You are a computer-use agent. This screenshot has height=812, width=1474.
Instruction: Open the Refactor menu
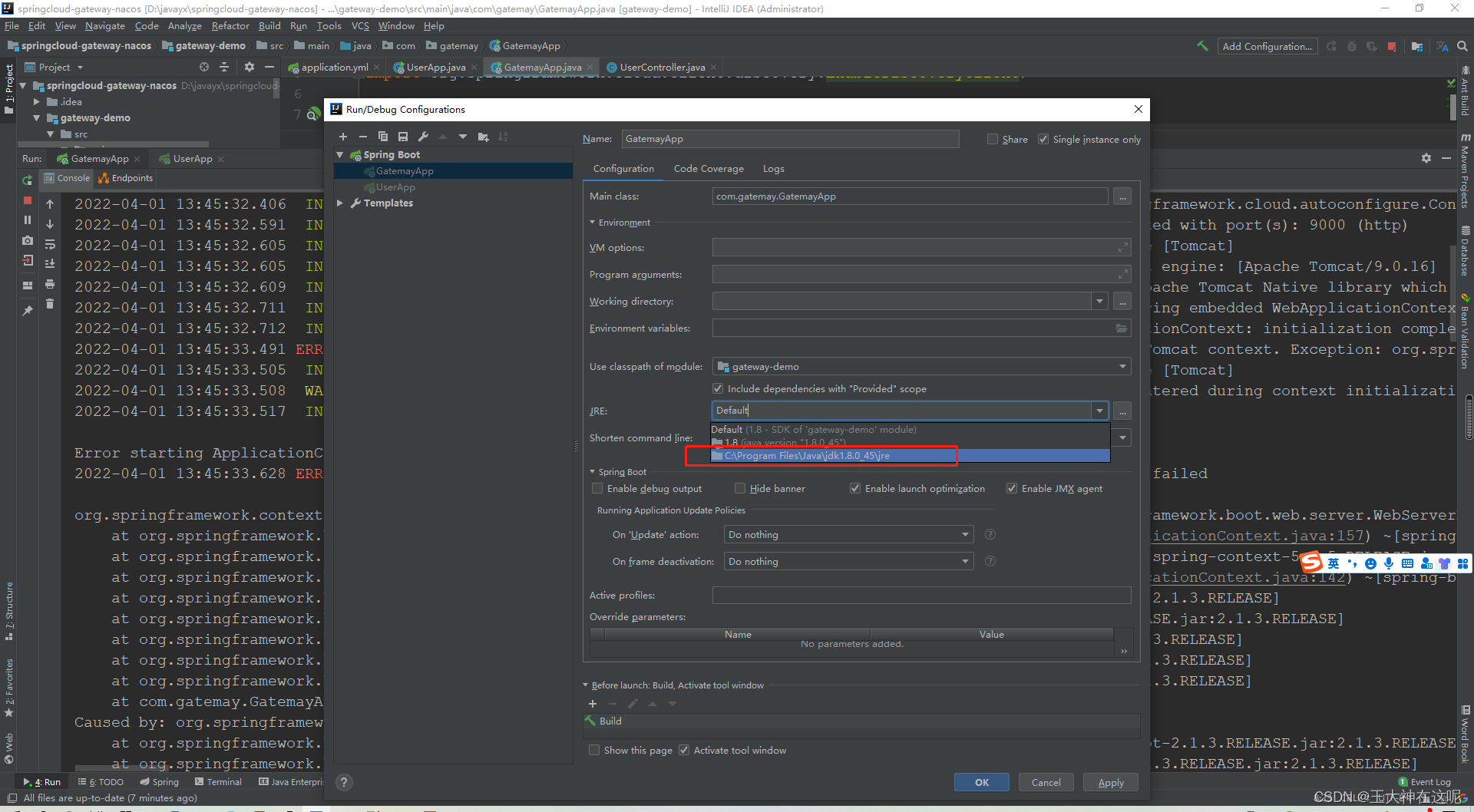pos(230,26)
